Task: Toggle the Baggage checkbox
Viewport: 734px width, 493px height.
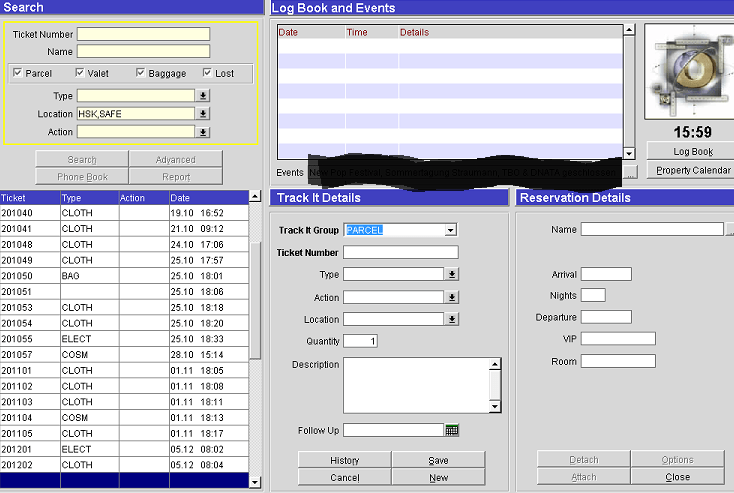Action: tap(141, 73)
